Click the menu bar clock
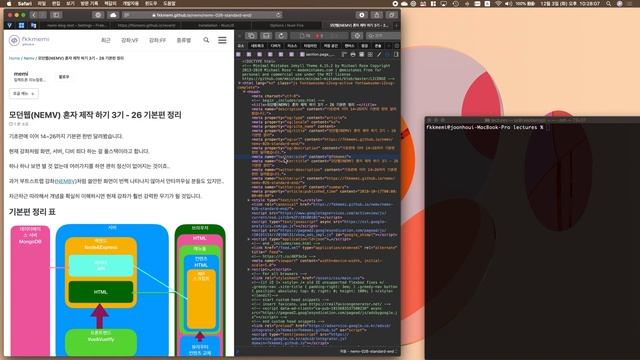This screenshot has width=640, height=360. [x=570, y=3]
